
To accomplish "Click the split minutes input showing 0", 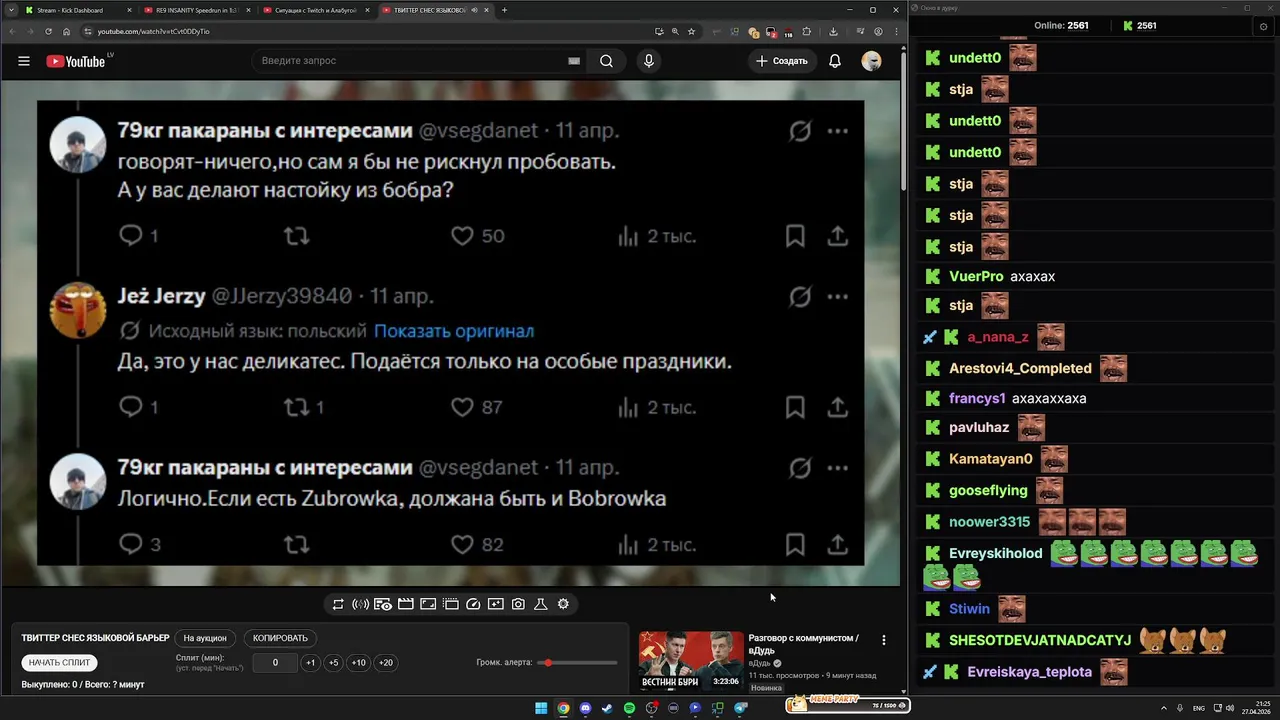I will (x=275, y=663).
